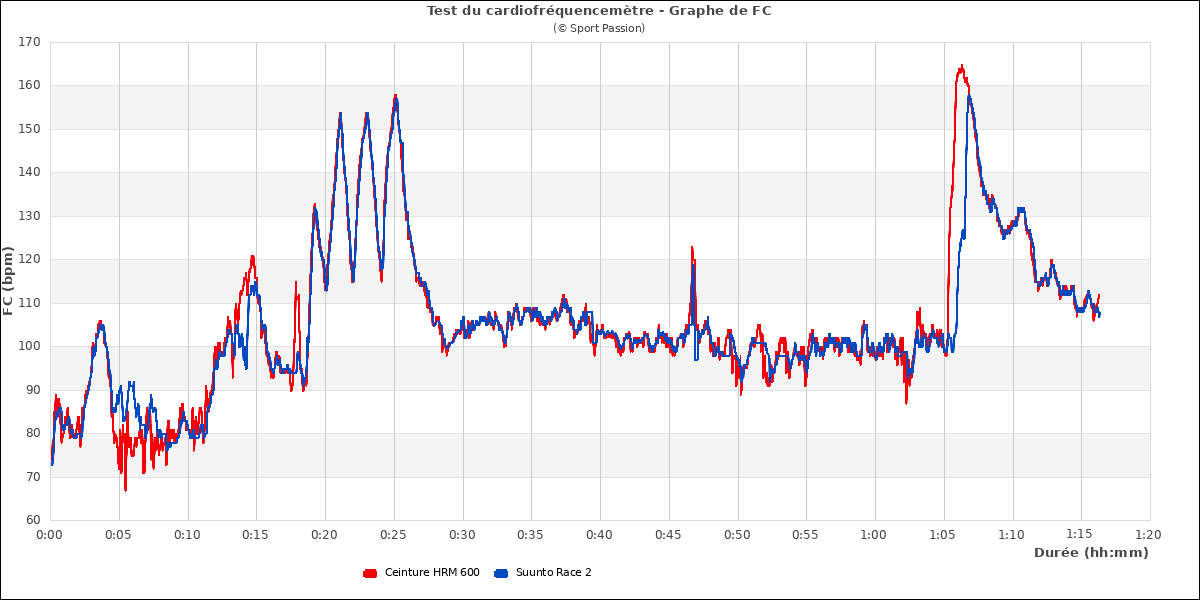The width and height of the screenshot is (1200, 600).
Task: Select the 0:00 time axis label
Action: coord(50,535)
